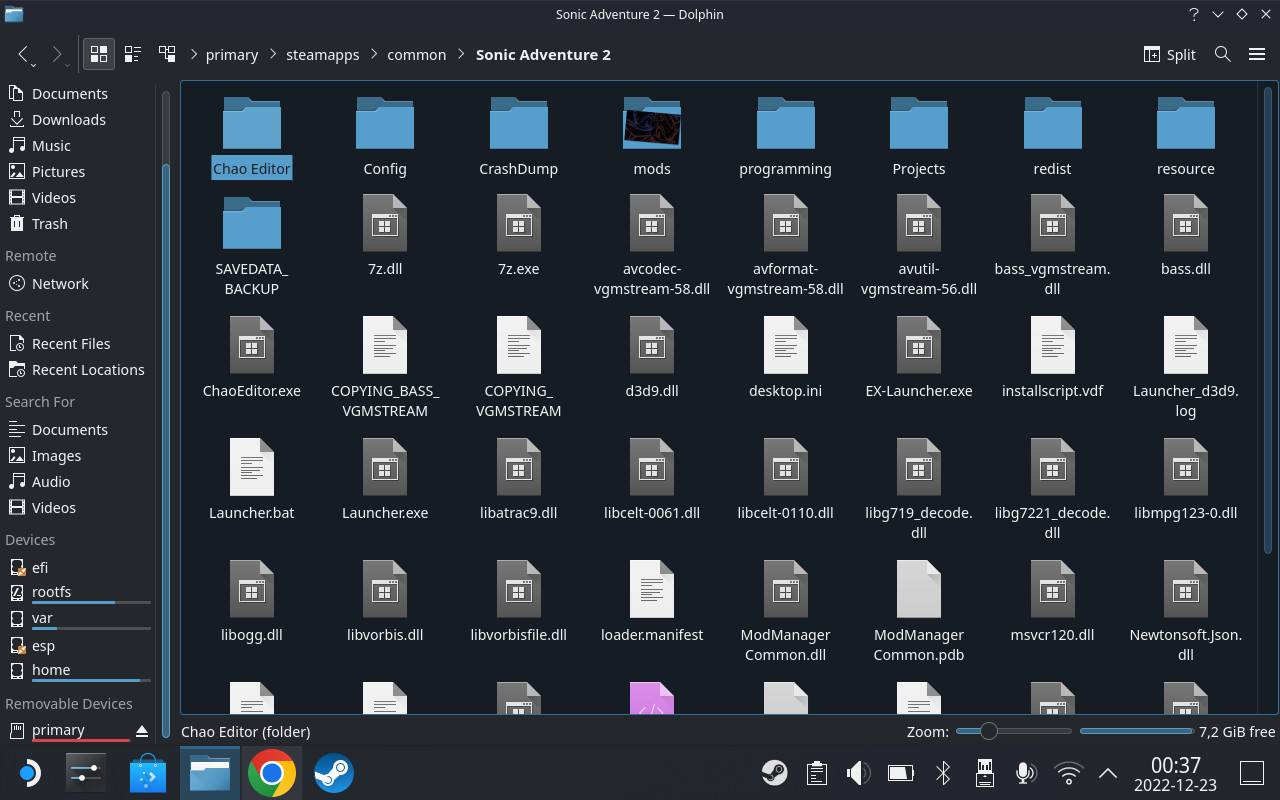Click the back navigation arrow
Viewport: 1280px width, 800px height.
24,54
